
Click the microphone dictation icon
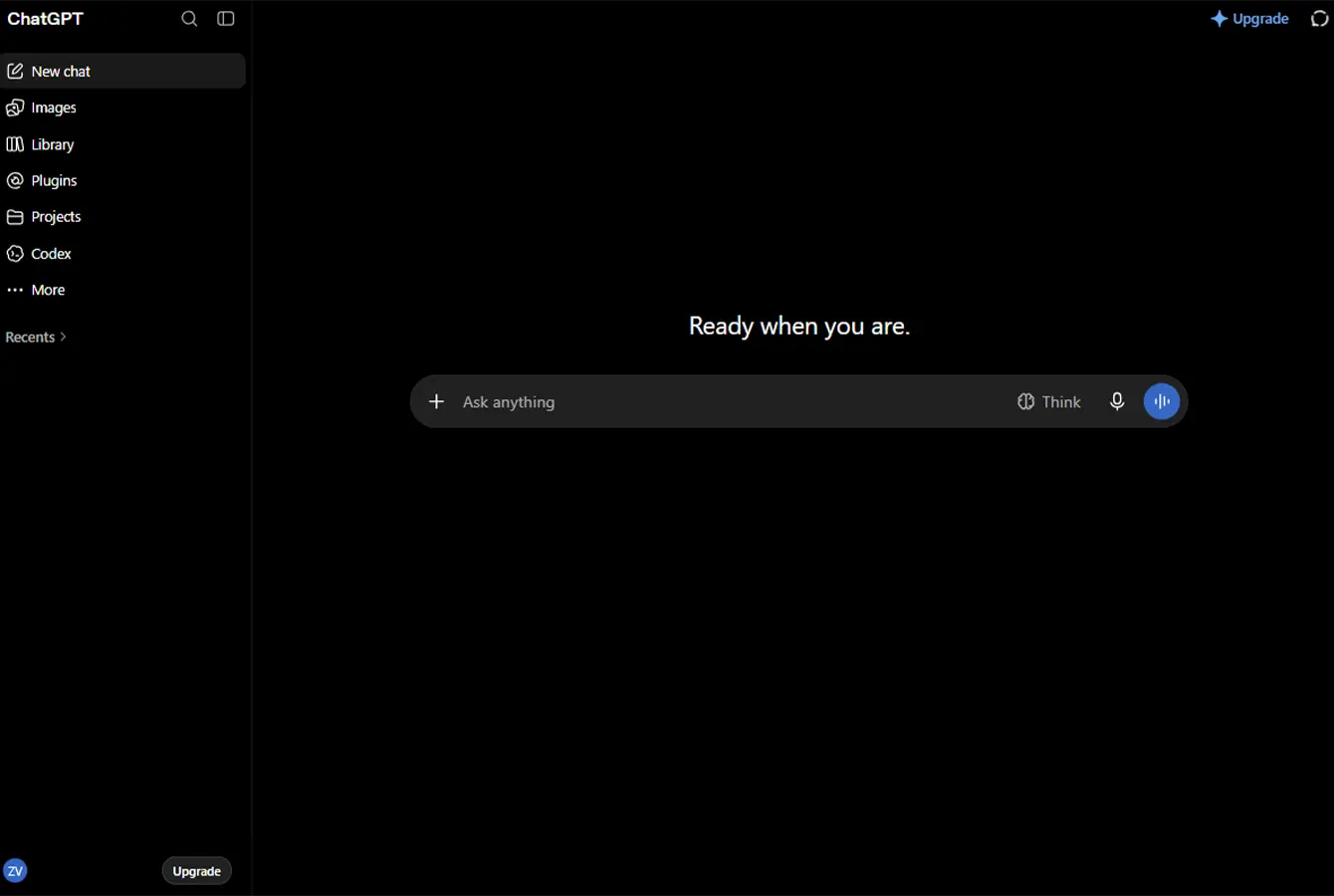pos(1117,401)
